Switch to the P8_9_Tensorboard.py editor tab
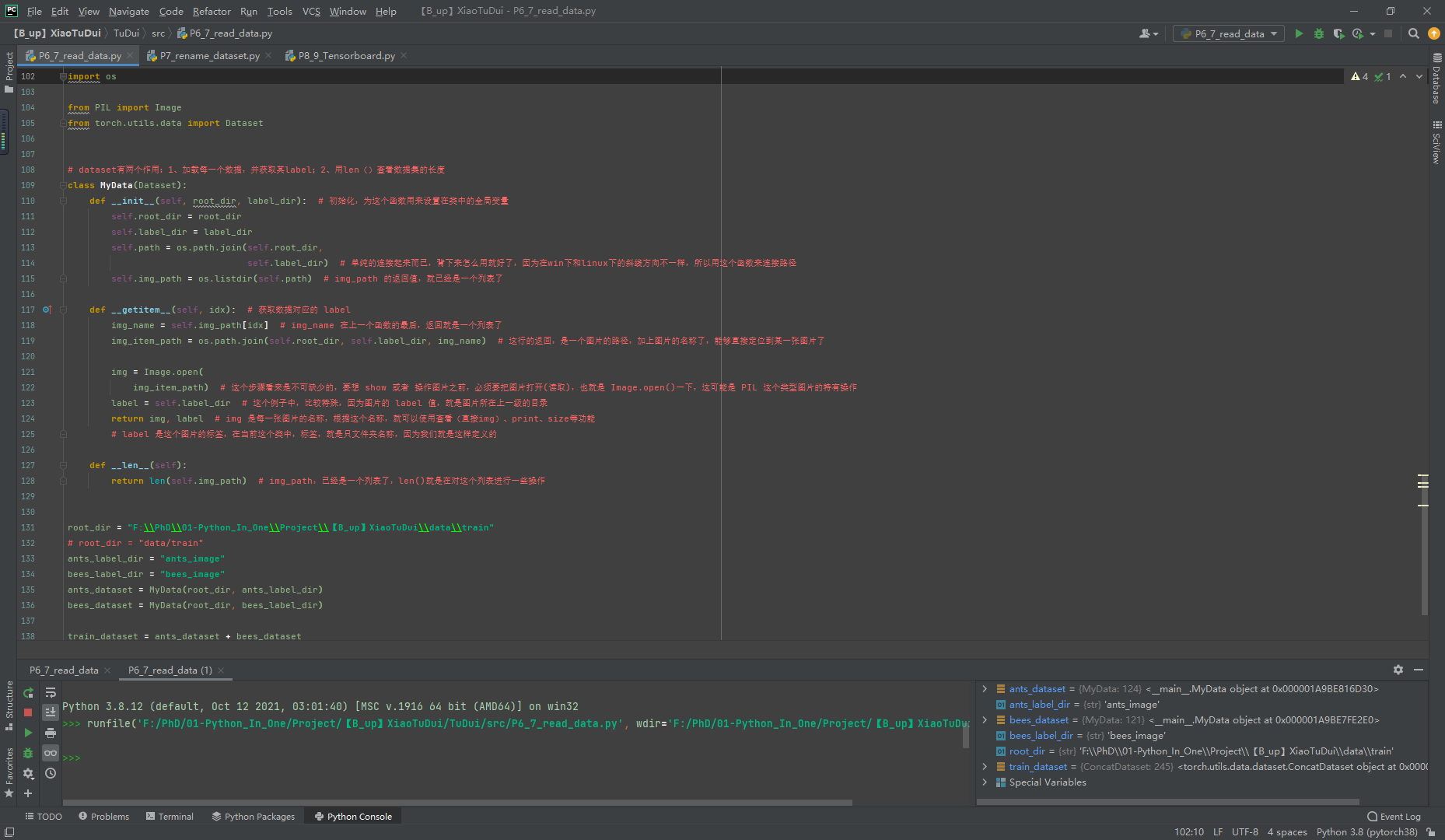Screen dimensions: 1445x840 click(x=346, y=55)
